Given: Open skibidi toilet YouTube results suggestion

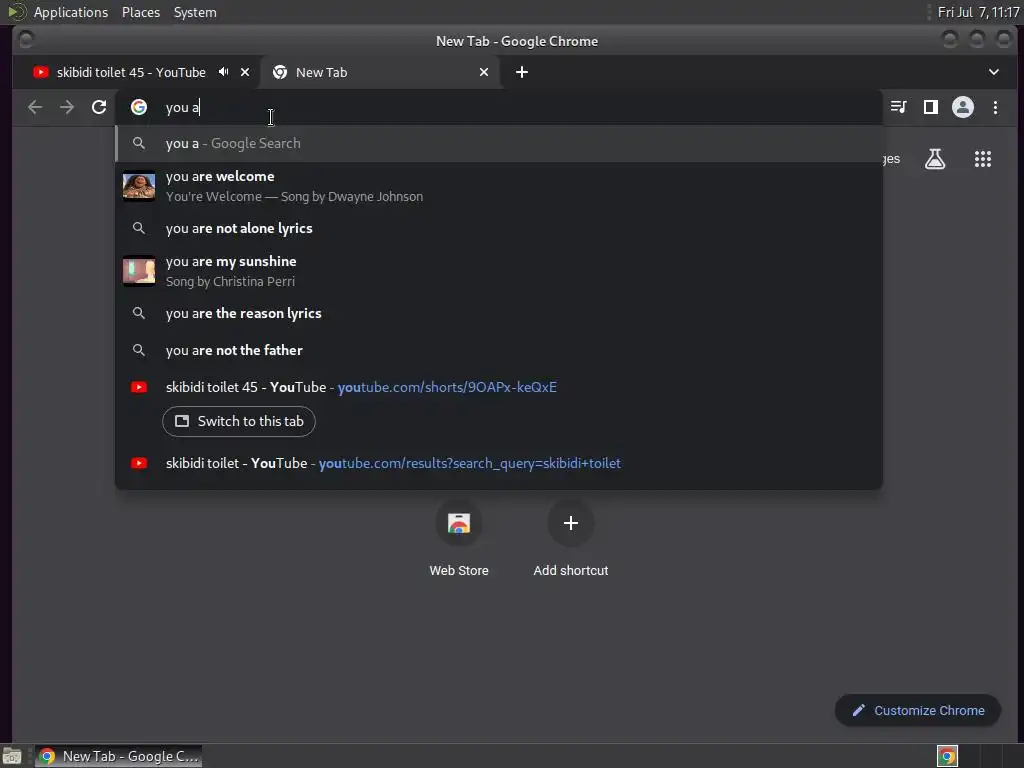Looking at the screenshot, I should click(499, 463).
